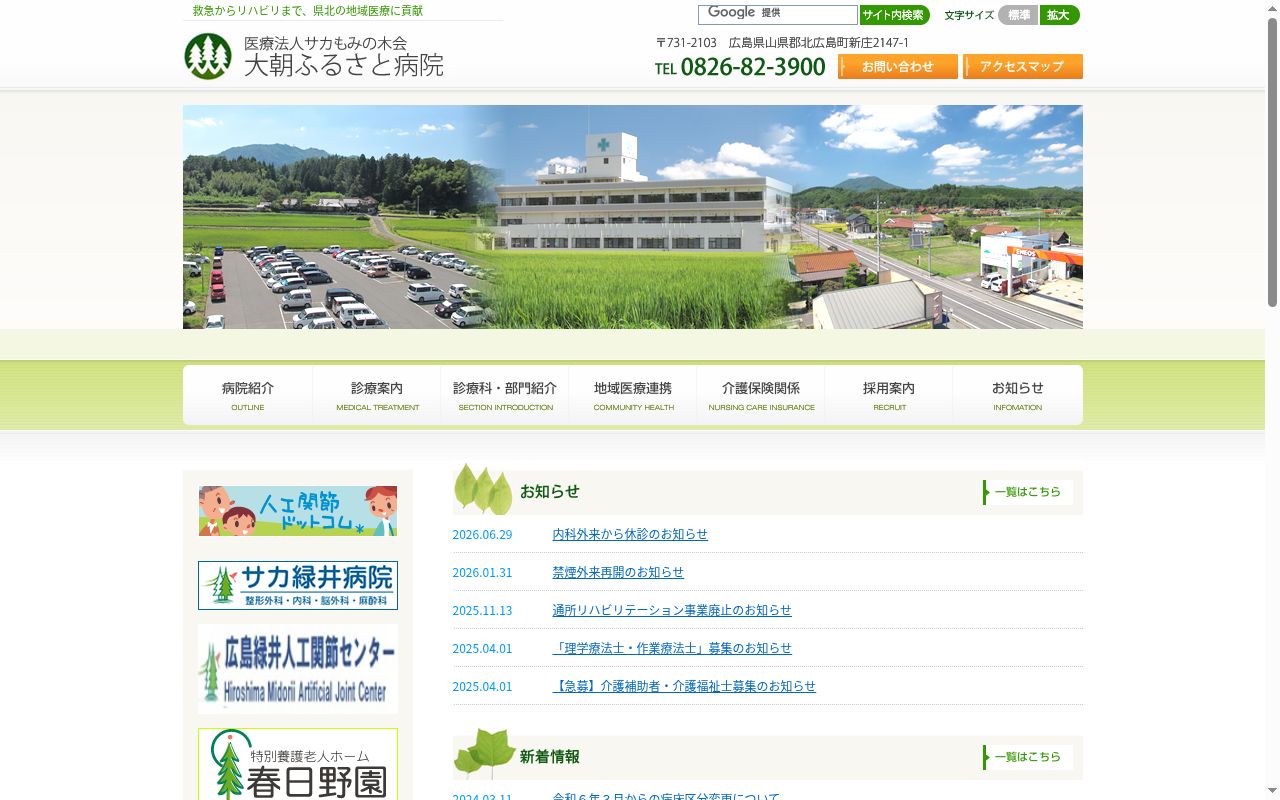
Task: Open the サカ緑井病院 banner
Action: click(298, 585)
